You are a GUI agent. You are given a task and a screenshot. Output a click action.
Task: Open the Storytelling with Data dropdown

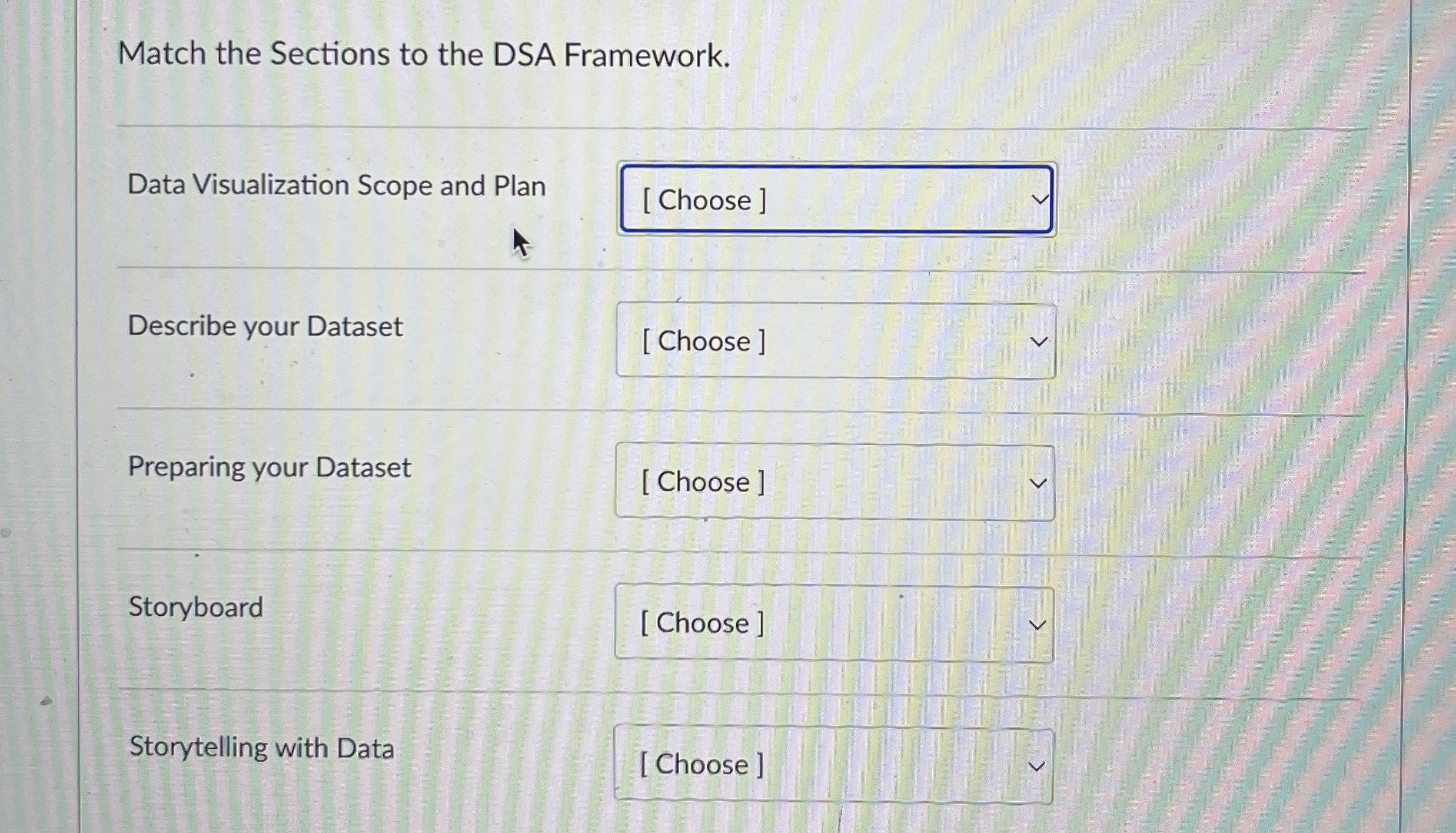coord(833,765)
